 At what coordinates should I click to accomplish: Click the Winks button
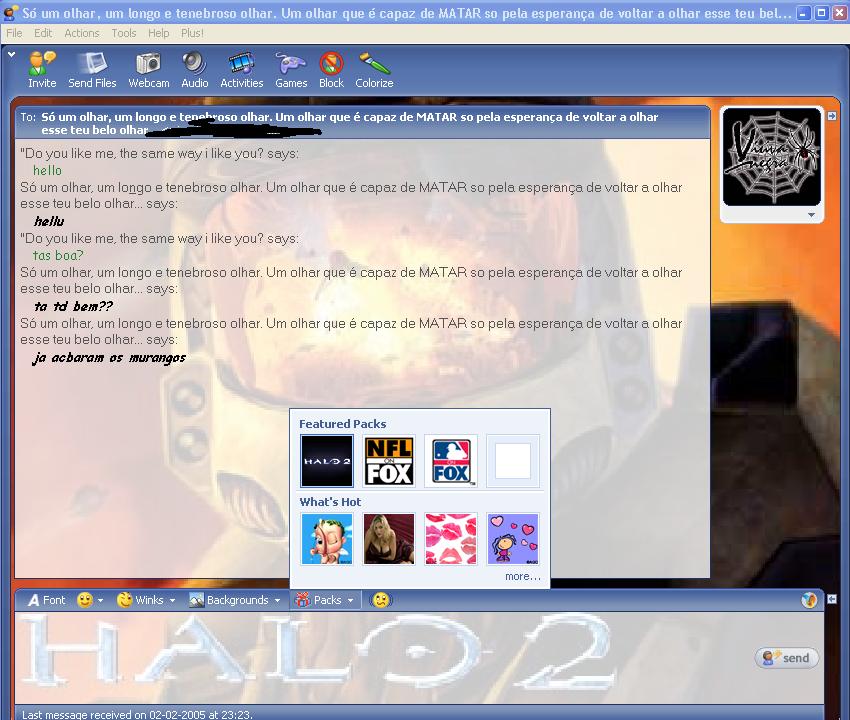141,600
